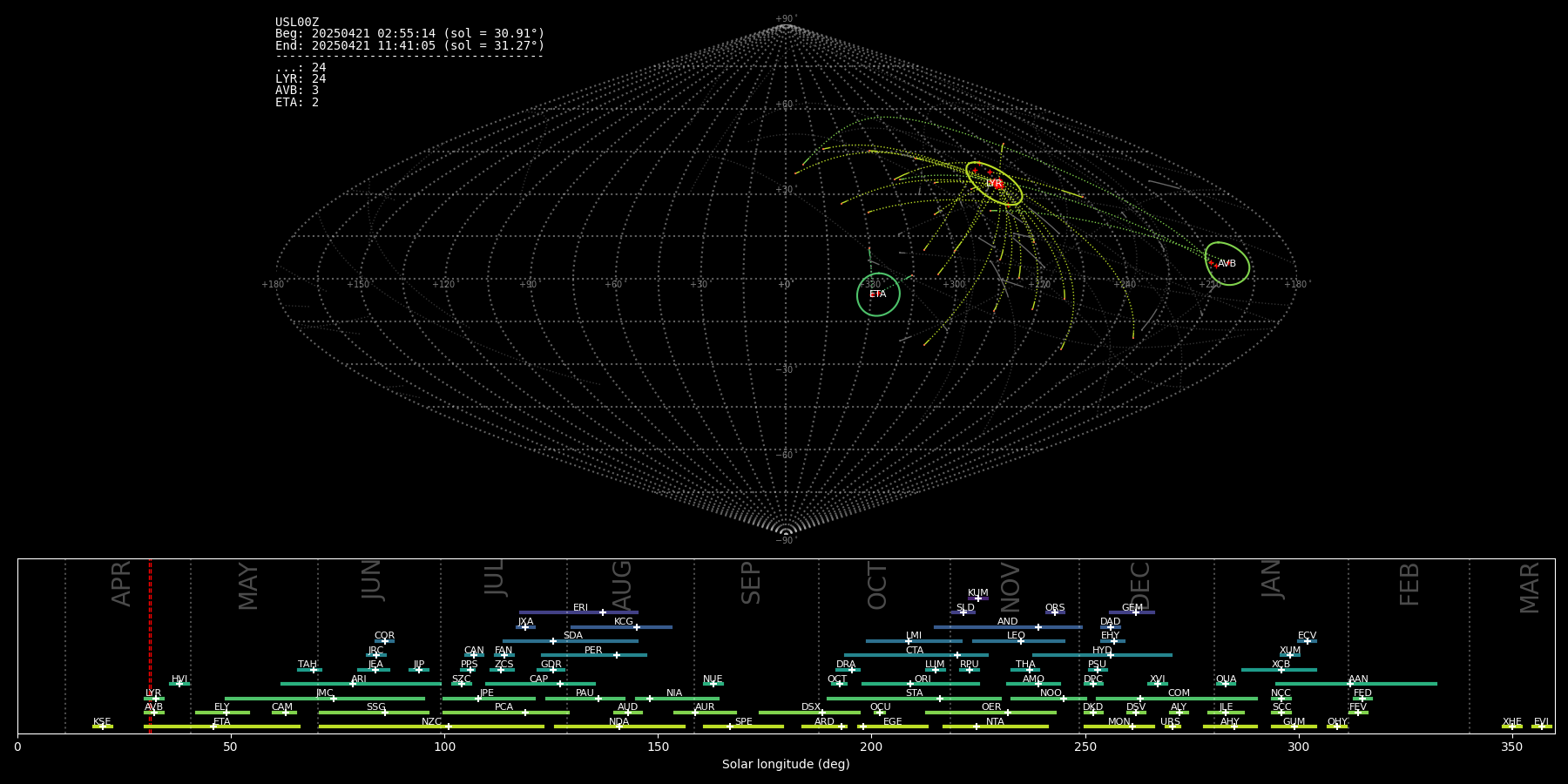Click the EVI shower label in timeline

coord(1541,722)
